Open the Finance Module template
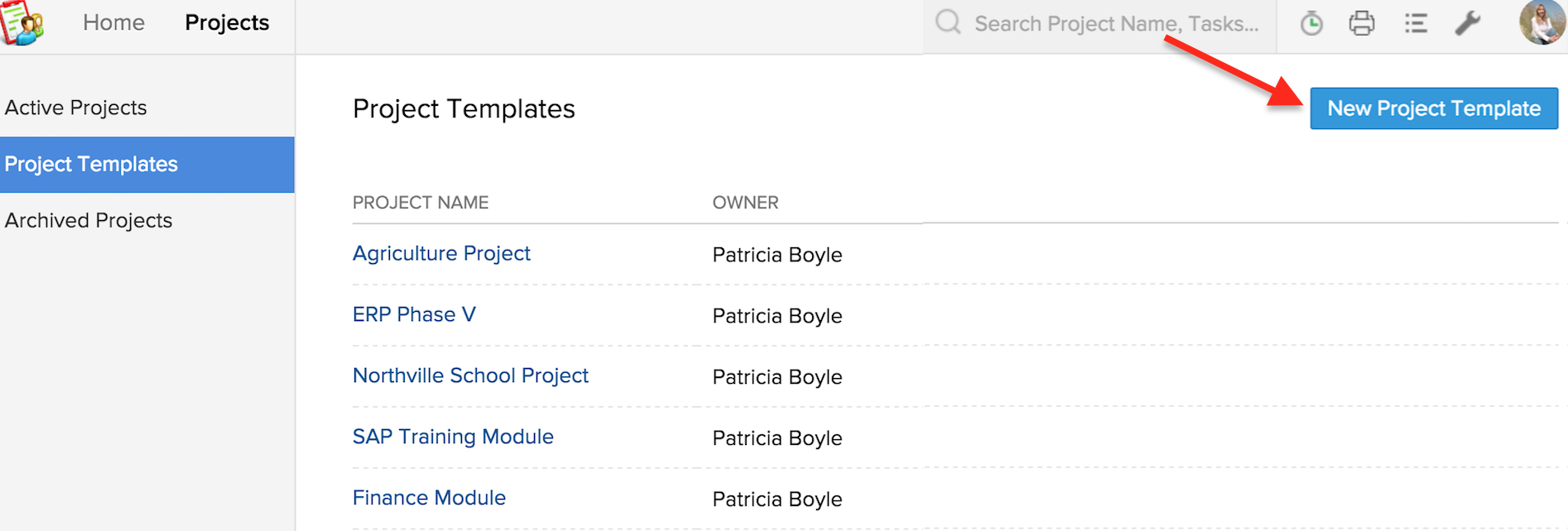1568x531 pixels. point(429,497)
